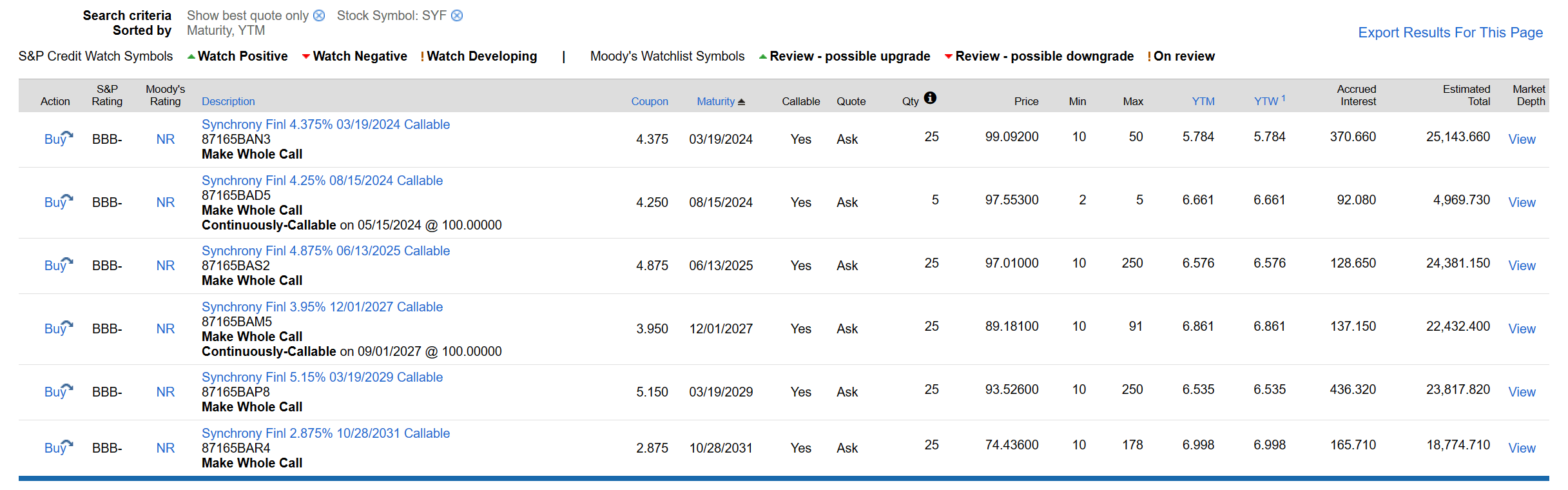The width and height of the screenshot is (1568, 490).
Task: Click Moody's NR rating for 87165BAR4
Action: pyautogui.click(x=166, y=448)
